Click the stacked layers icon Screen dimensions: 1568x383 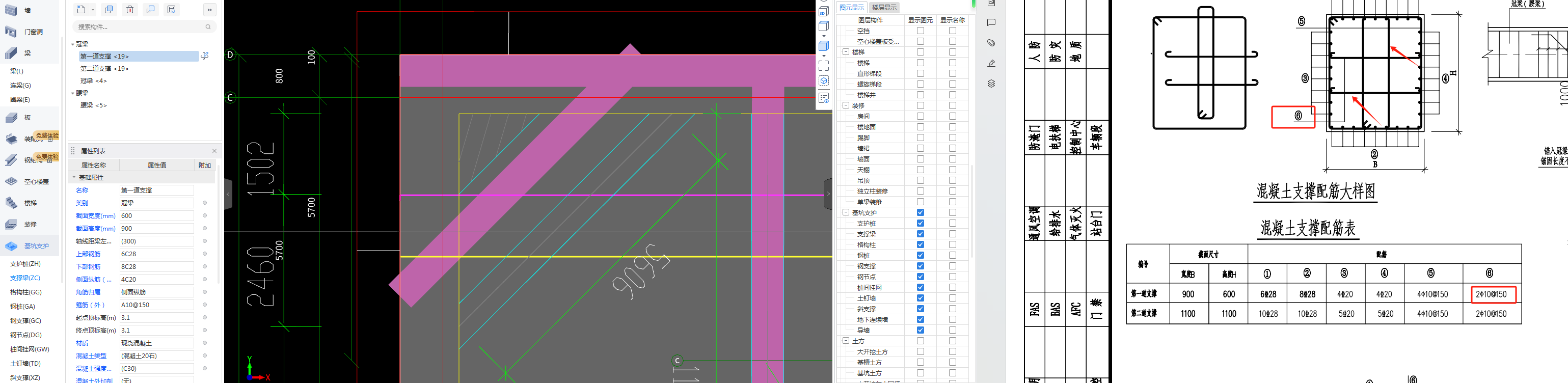coord(991,84)
